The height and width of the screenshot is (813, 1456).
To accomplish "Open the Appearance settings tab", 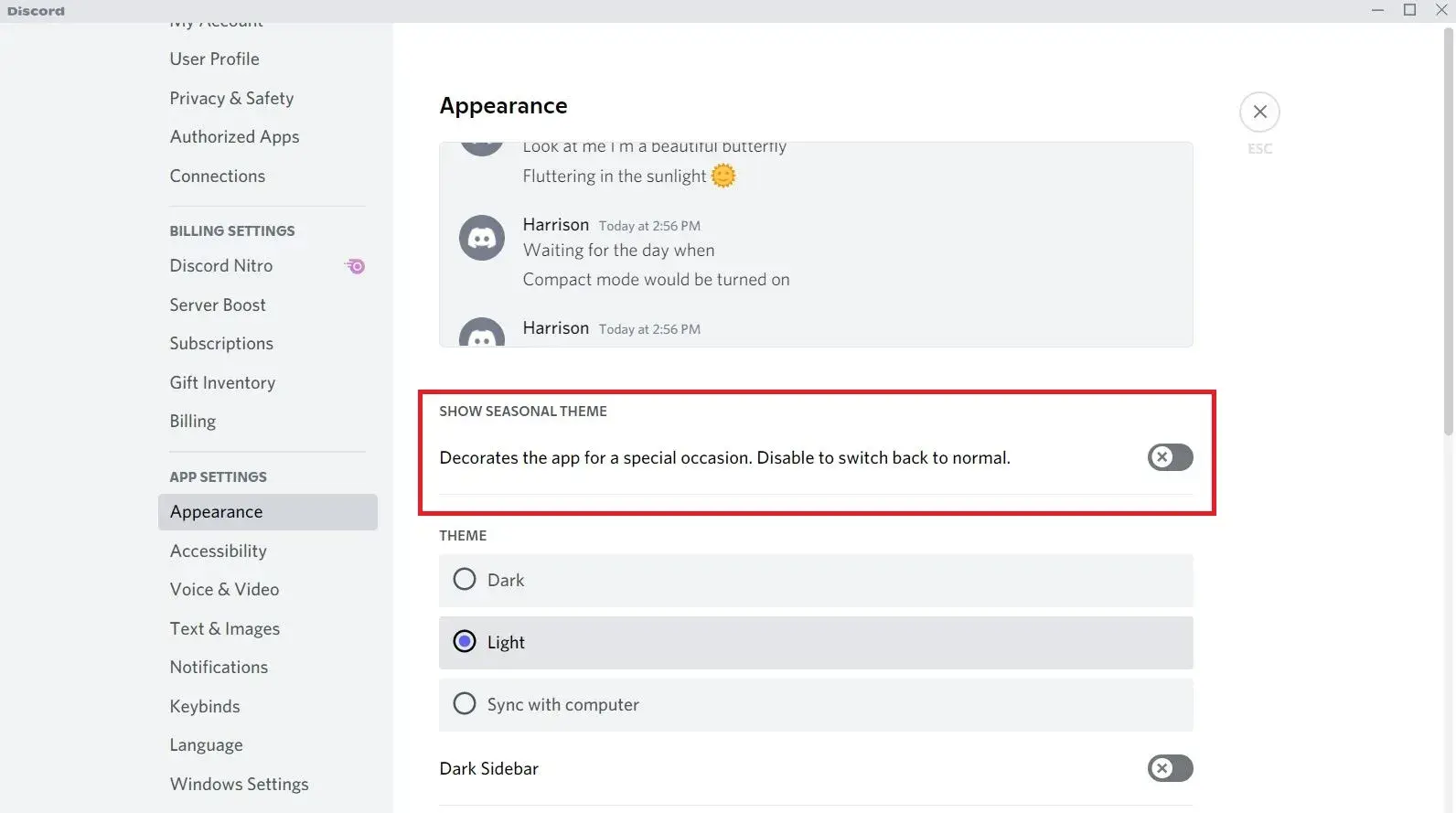I will click(216, 511).
